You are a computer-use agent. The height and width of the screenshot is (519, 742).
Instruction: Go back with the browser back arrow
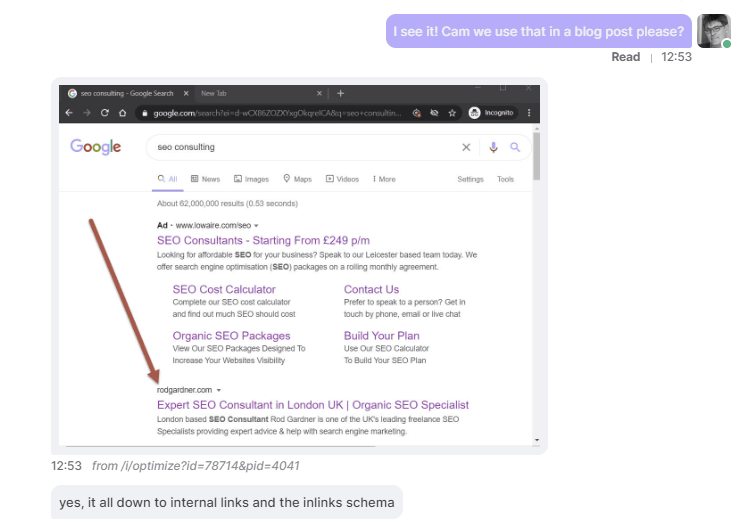click(69, 113)
